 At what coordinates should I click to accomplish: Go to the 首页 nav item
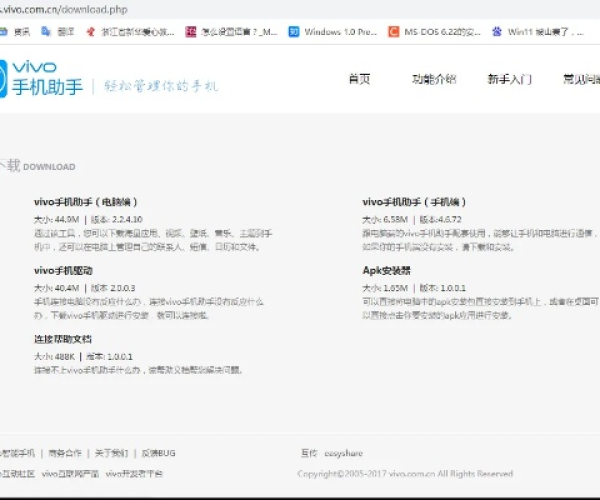(x=359, y=79)
